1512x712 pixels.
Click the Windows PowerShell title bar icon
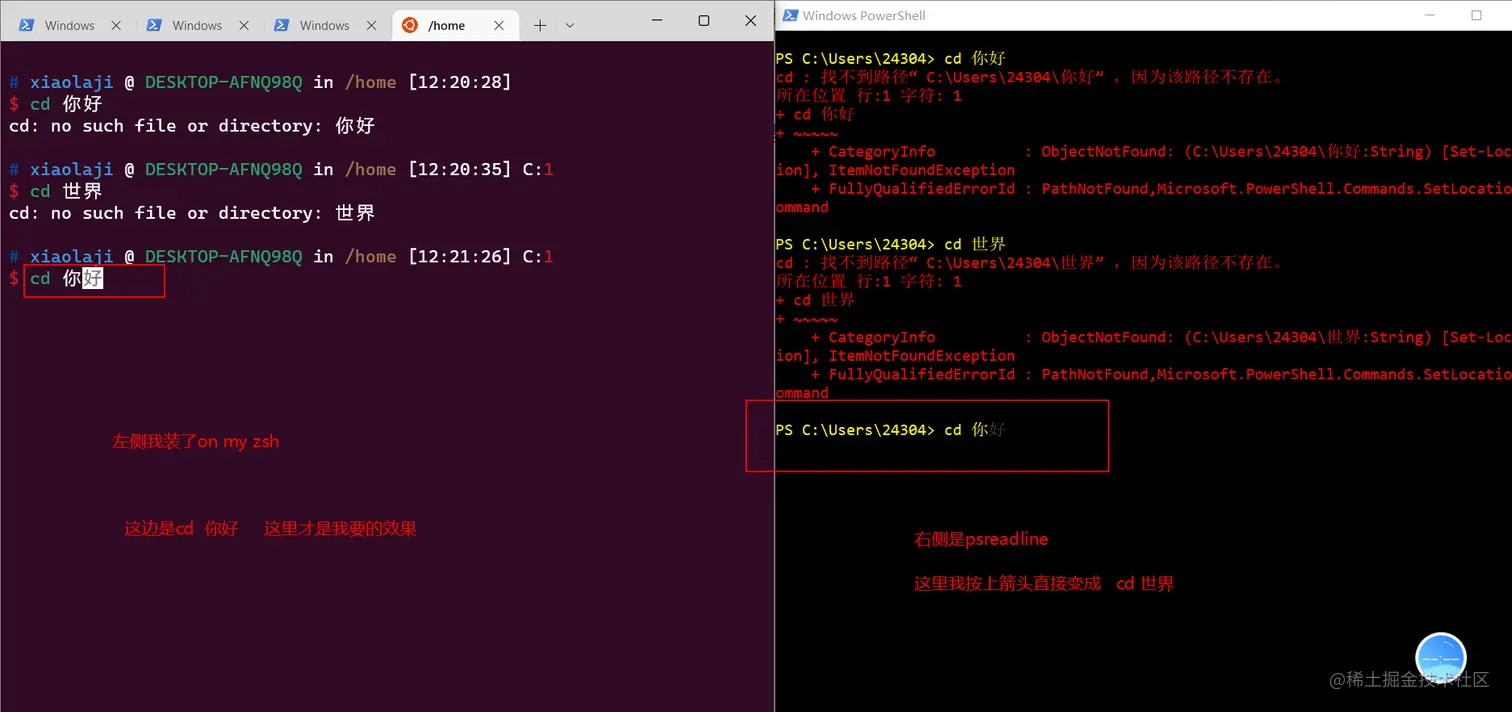click(x=790, y=15)
